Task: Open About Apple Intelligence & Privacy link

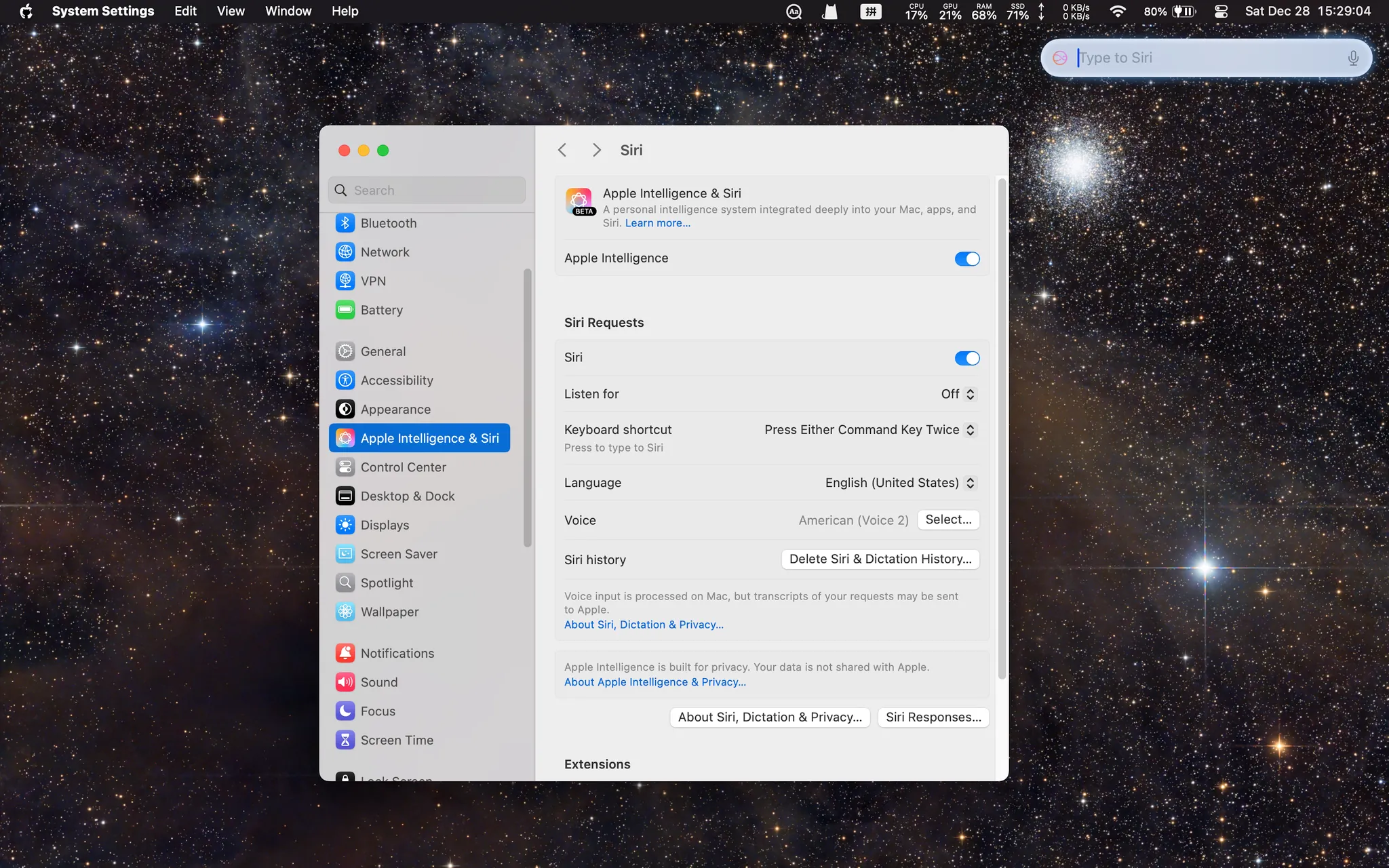Action: [x=655, y=682]
